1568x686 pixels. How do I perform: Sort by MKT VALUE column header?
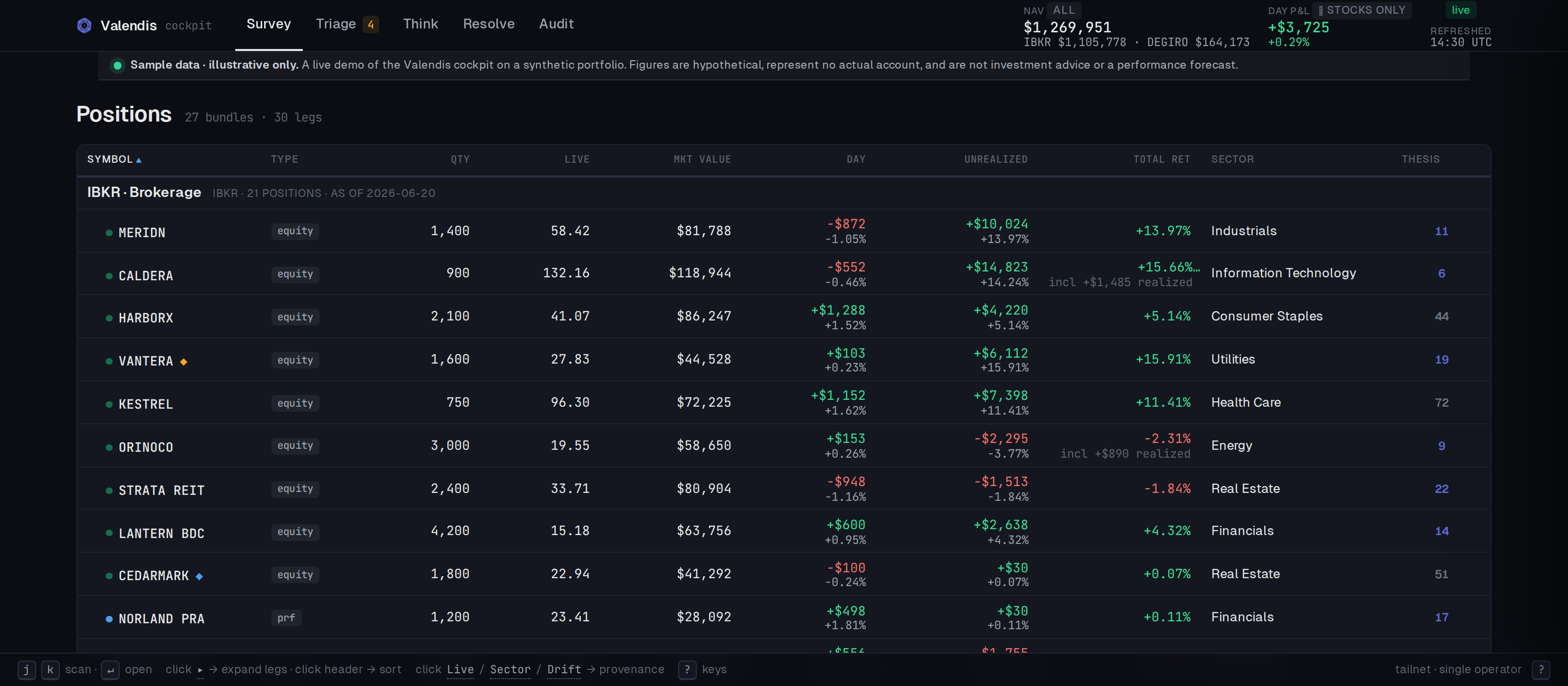(702, 159)
